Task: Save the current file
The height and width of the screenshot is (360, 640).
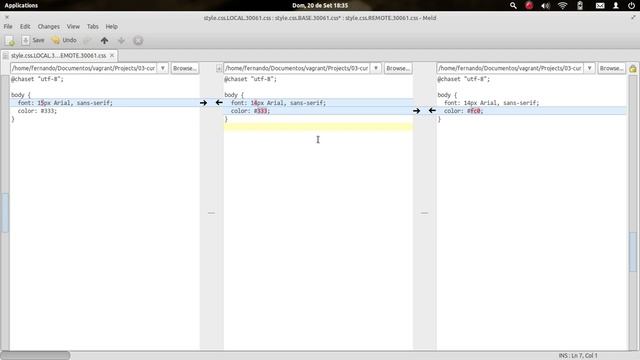Action: pyautogui.click(x=33, y=40)
